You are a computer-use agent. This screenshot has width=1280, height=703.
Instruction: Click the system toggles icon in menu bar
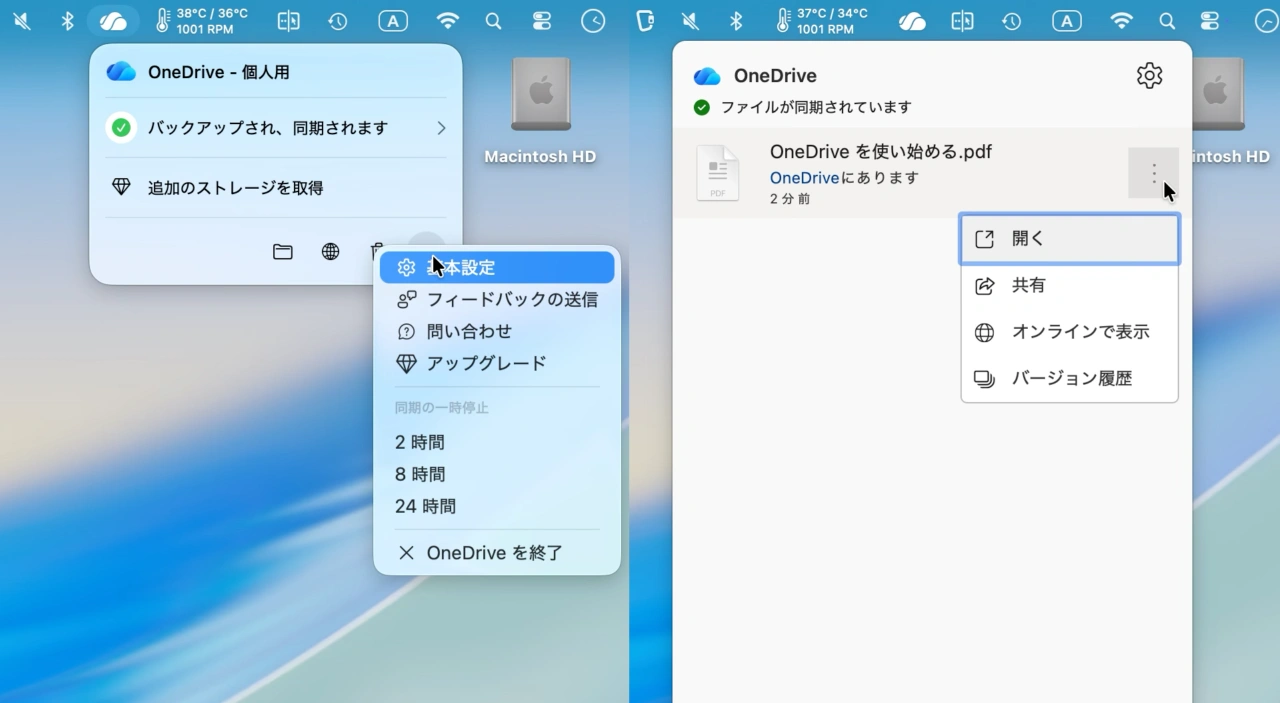coord(541,20)
